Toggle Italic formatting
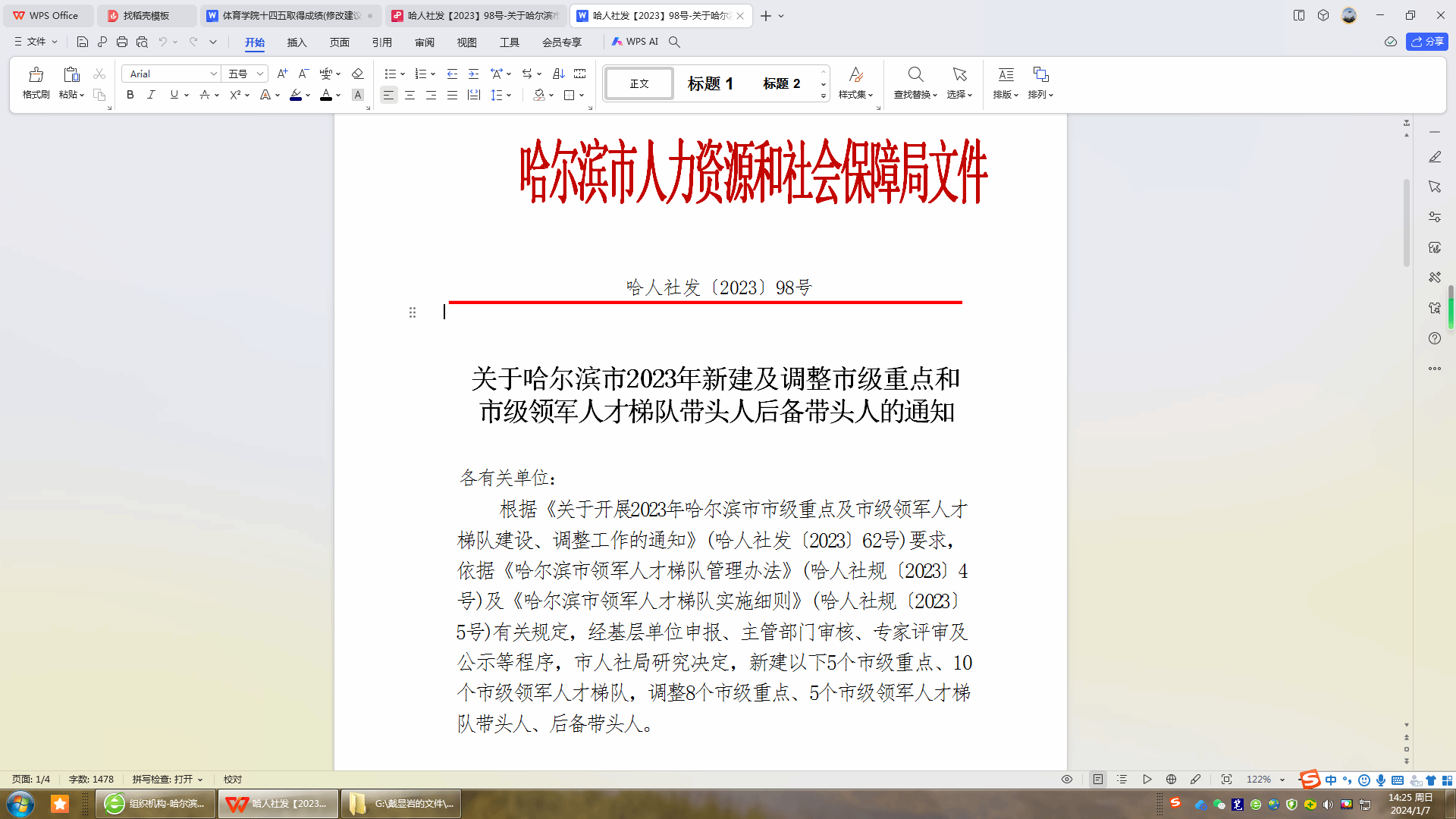 151,95
